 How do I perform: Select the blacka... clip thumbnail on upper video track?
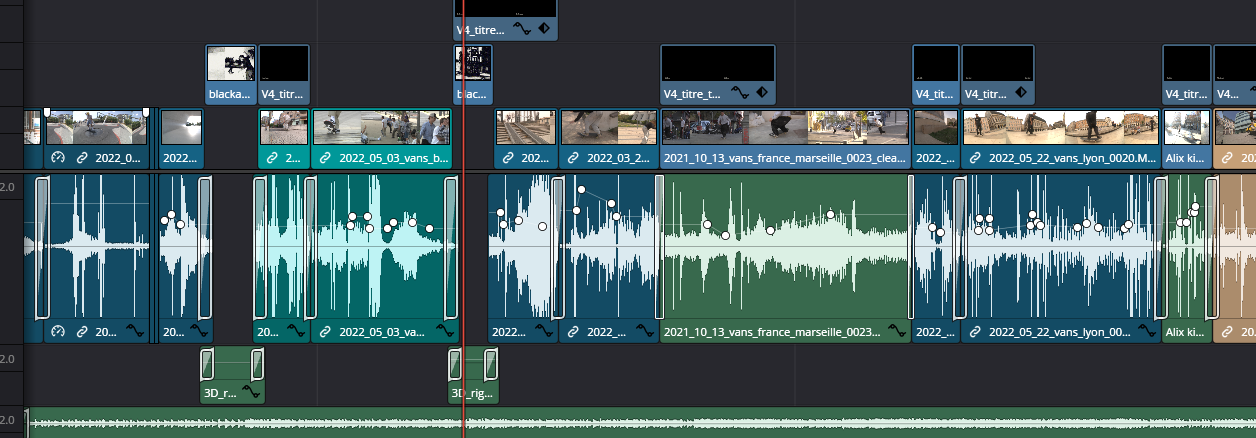231,63
